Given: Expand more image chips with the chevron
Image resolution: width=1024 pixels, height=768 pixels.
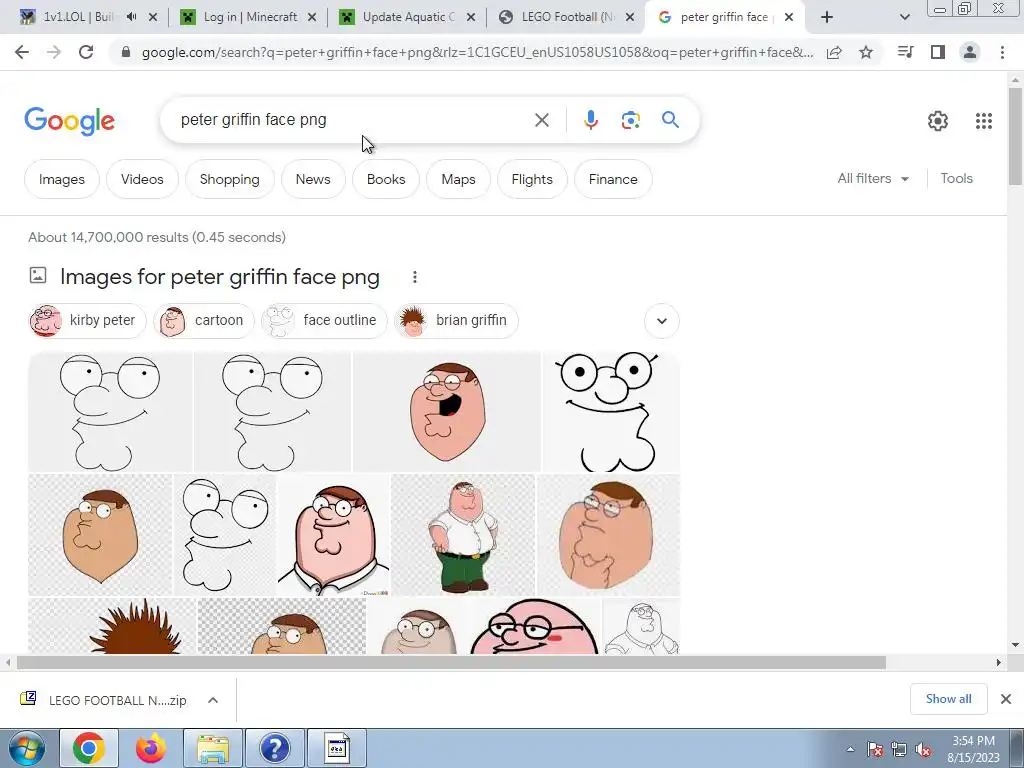Looking at the screenshot, I should pyautogui.click(x=662, y=321).
